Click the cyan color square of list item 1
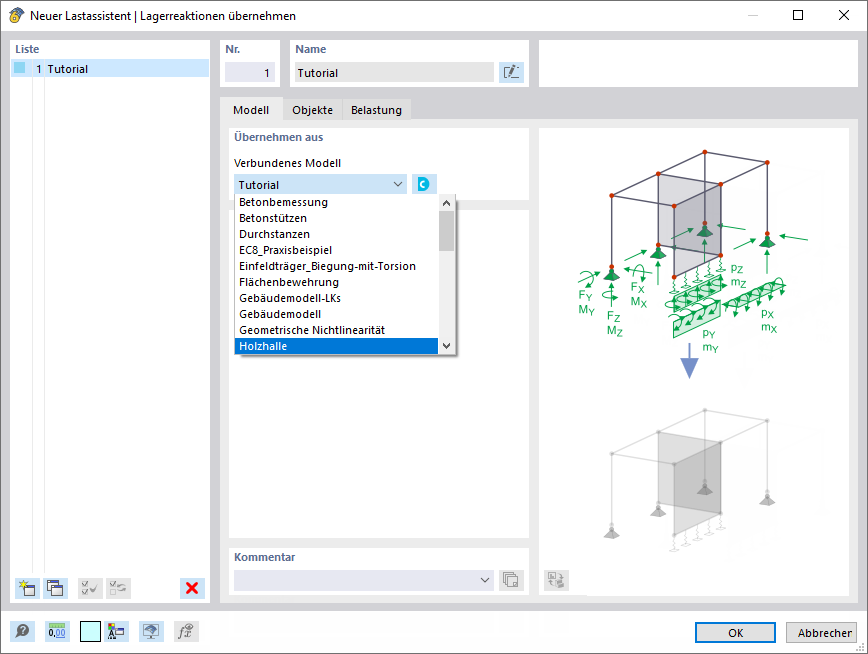Screen dimensions: 868x654 [x=20, y=68]
